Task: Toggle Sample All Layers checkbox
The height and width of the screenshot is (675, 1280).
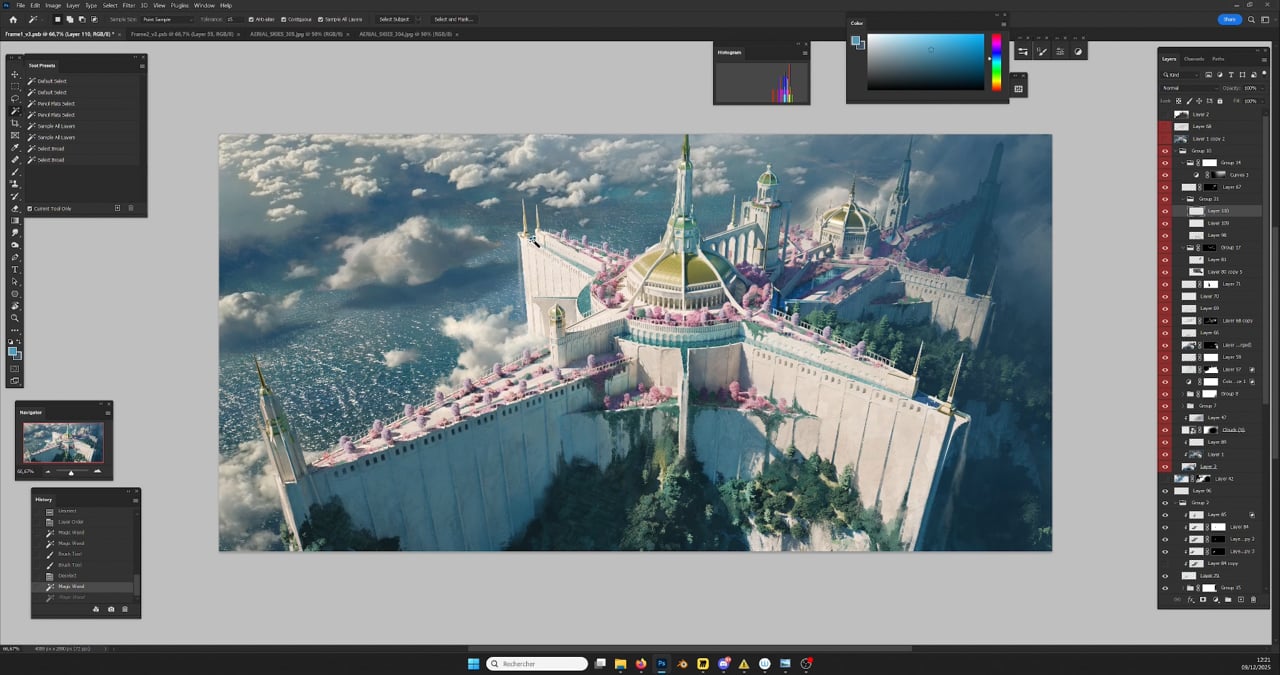Action: [322, 19]
